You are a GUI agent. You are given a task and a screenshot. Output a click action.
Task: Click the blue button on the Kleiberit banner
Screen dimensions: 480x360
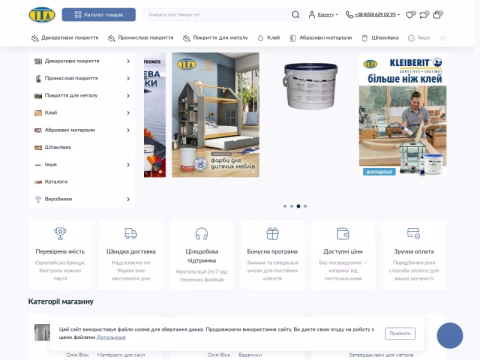point(379,172)
